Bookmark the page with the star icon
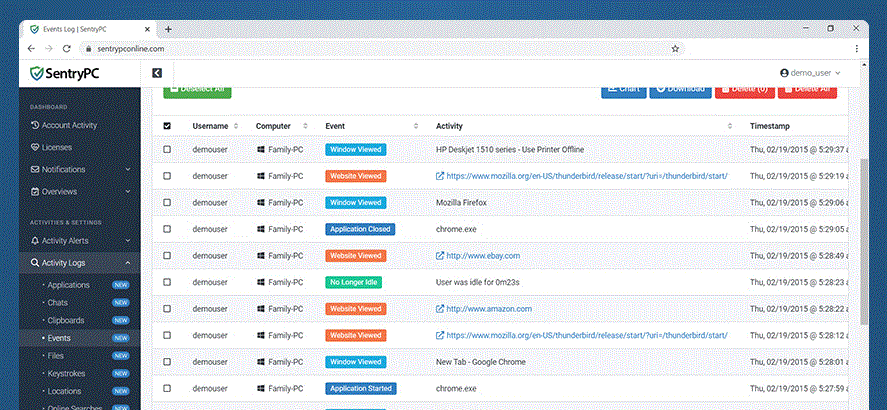Screen dimensions: 887x410 (x=675, y=49)
